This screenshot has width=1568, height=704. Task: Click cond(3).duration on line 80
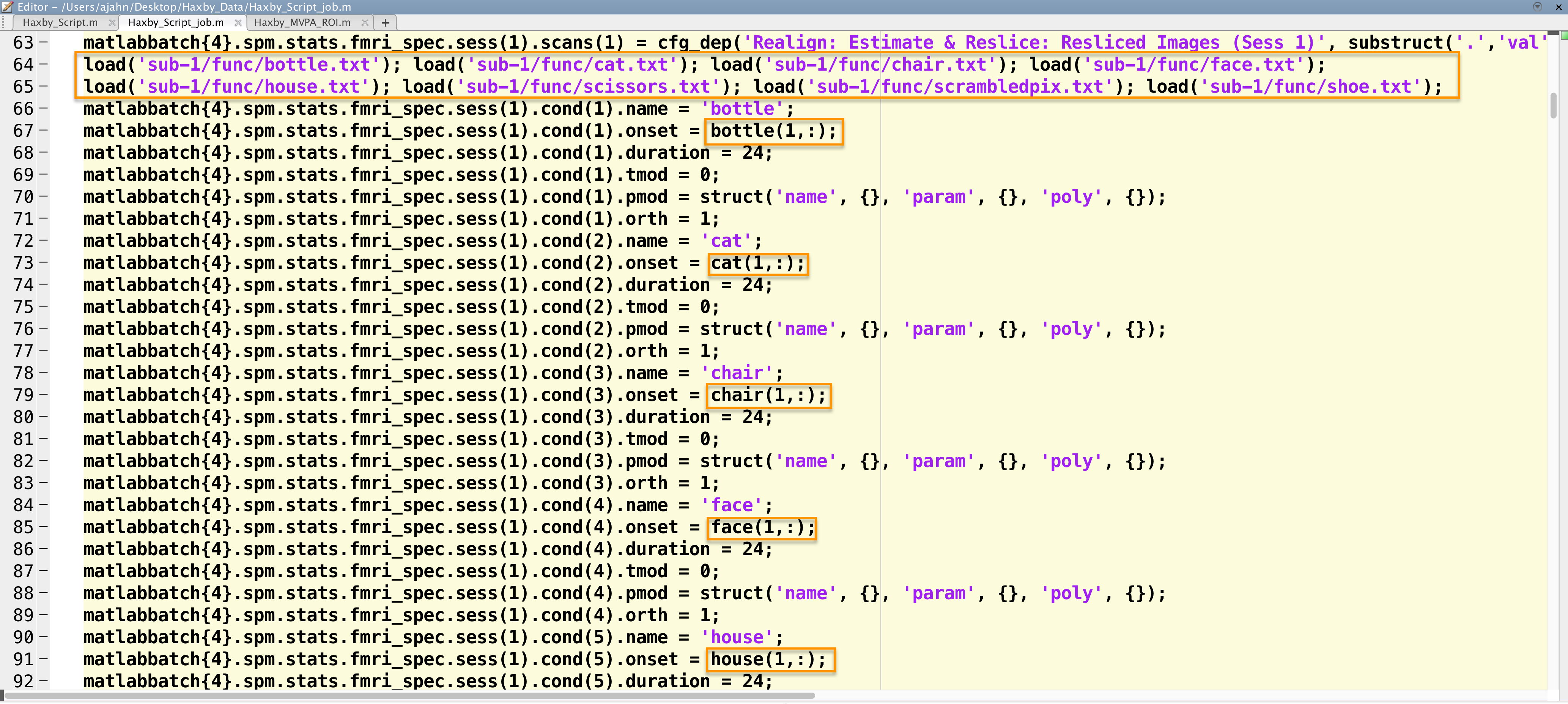pyautogui.click(x=625, y=417)
